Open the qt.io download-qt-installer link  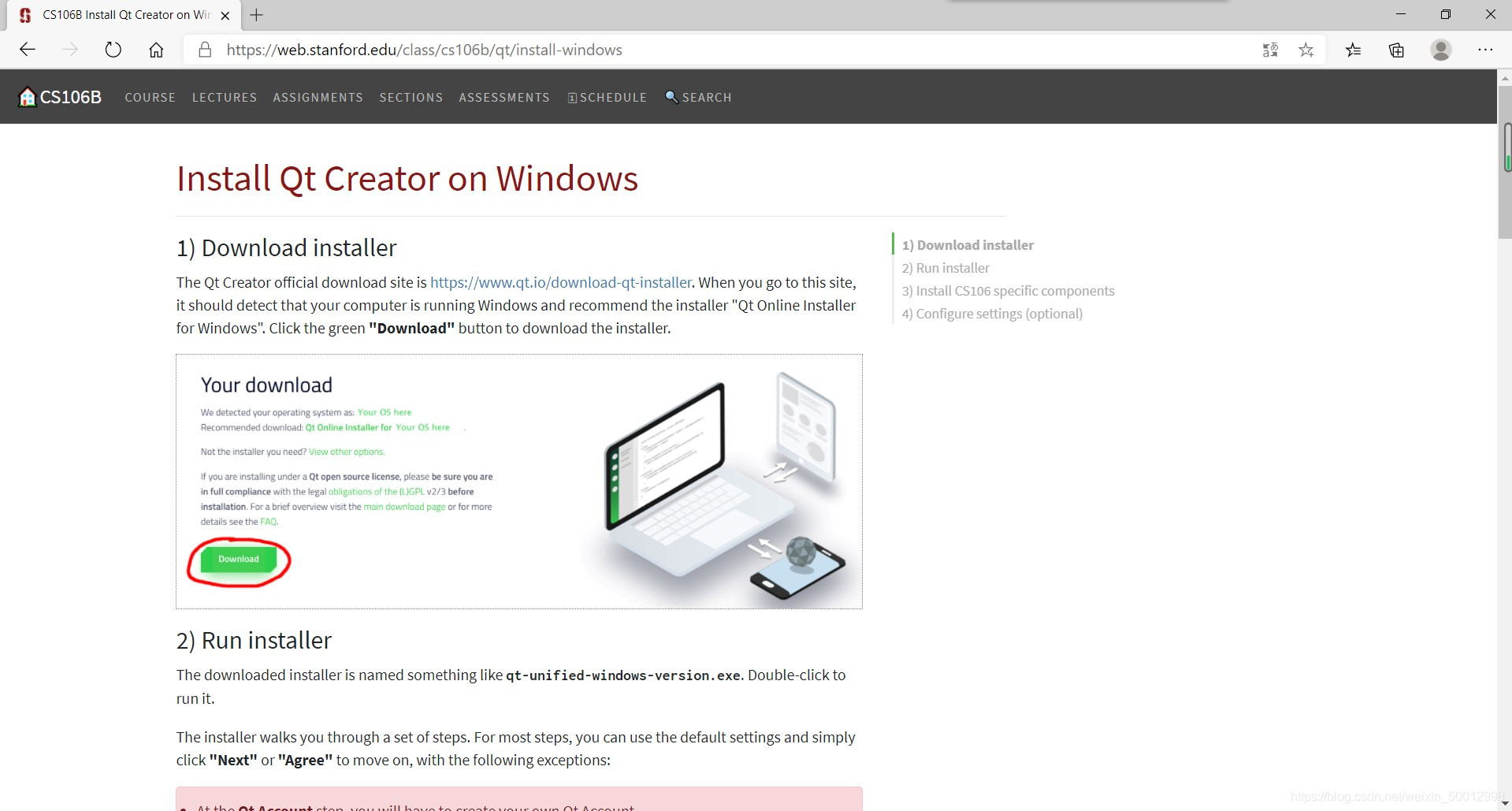click(x=561, y=282)
